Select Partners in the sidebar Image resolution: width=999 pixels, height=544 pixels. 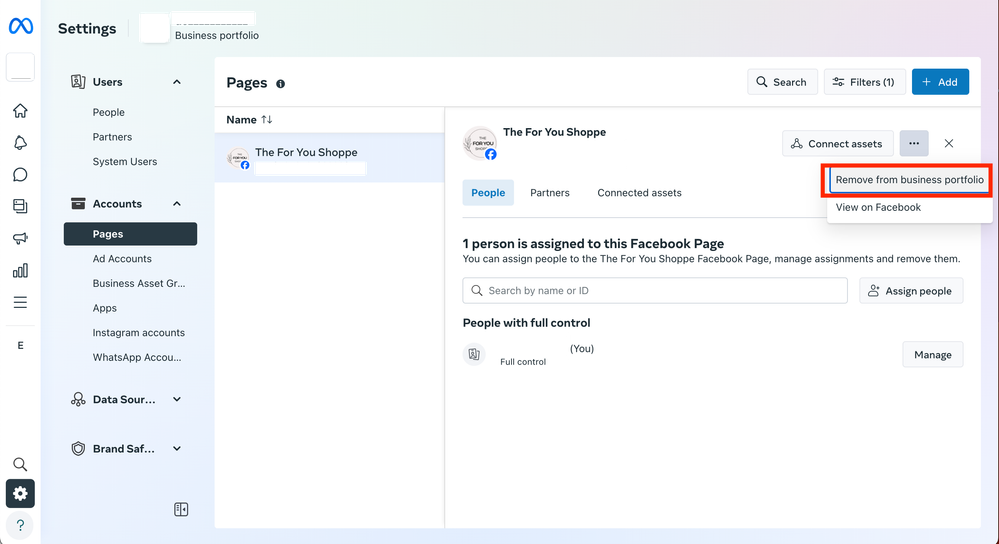(112, 137)
